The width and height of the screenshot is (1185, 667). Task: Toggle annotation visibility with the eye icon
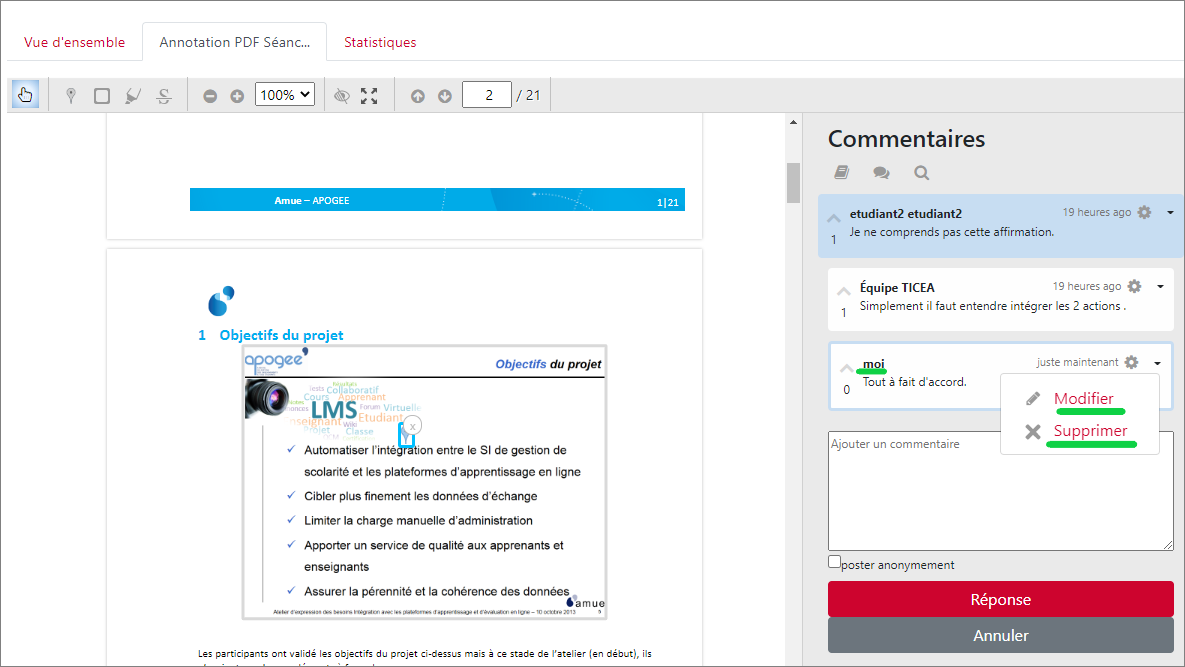[342, 96]
